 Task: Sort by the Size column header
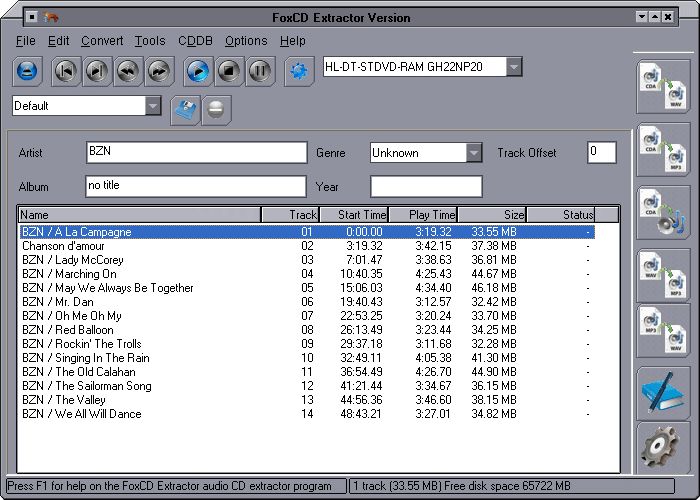(x=492, y=215)
